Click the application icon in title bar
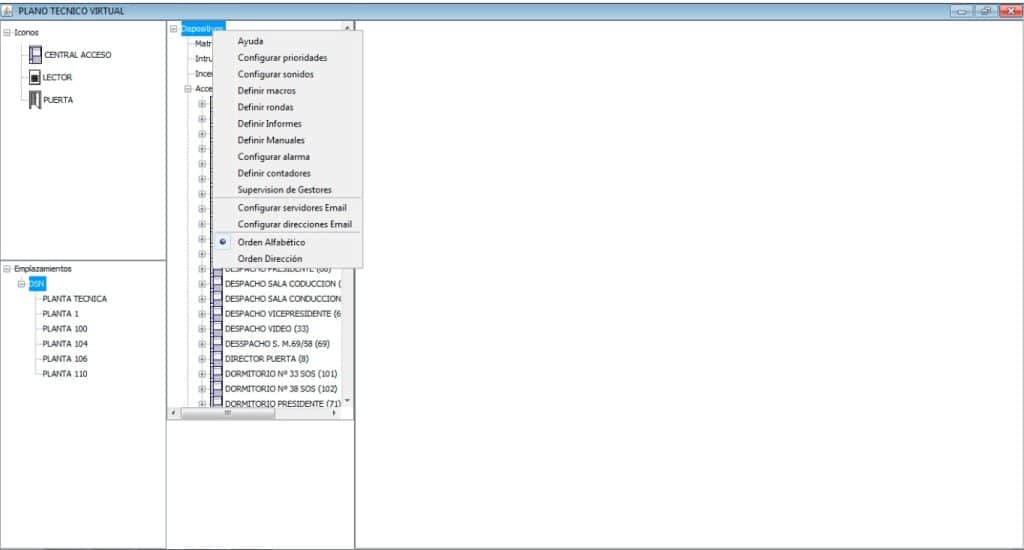This screenshot has height=550, width=1024. 9,10
